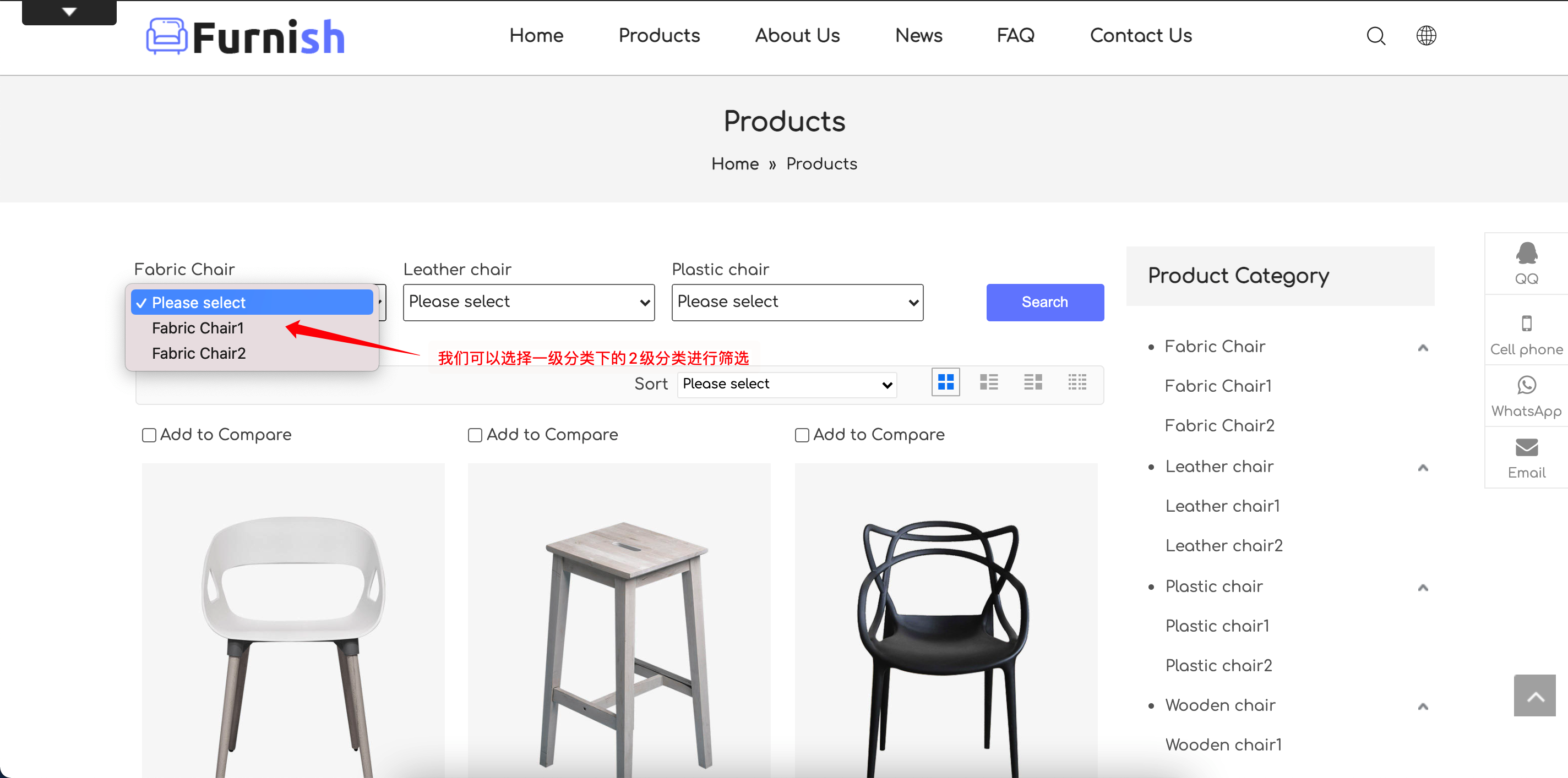Switch to large grid view icon

click(x=945, y=382)
